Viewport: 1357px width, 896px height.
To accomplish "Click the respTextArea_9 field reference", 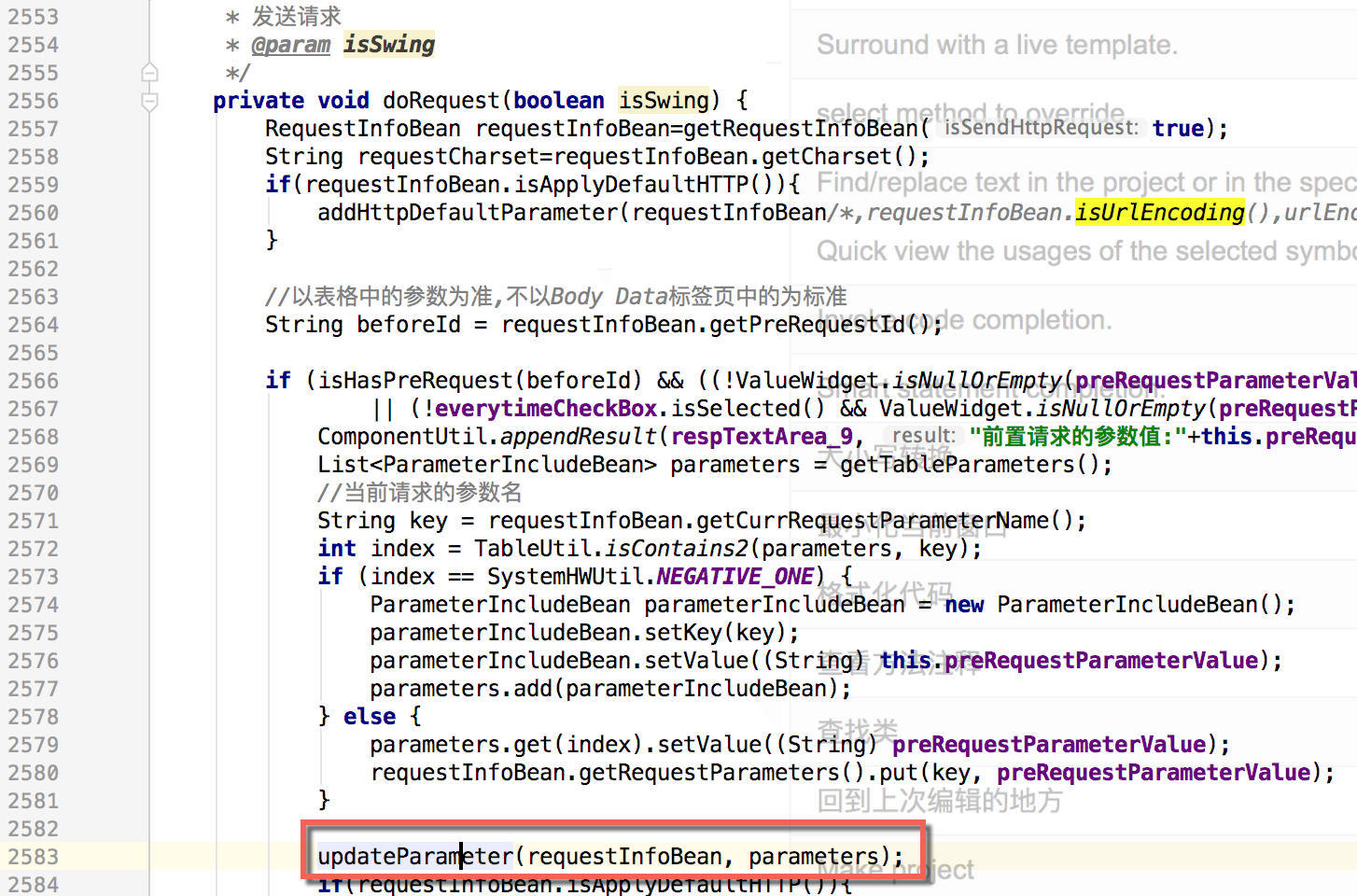I will tap(762, 437).
